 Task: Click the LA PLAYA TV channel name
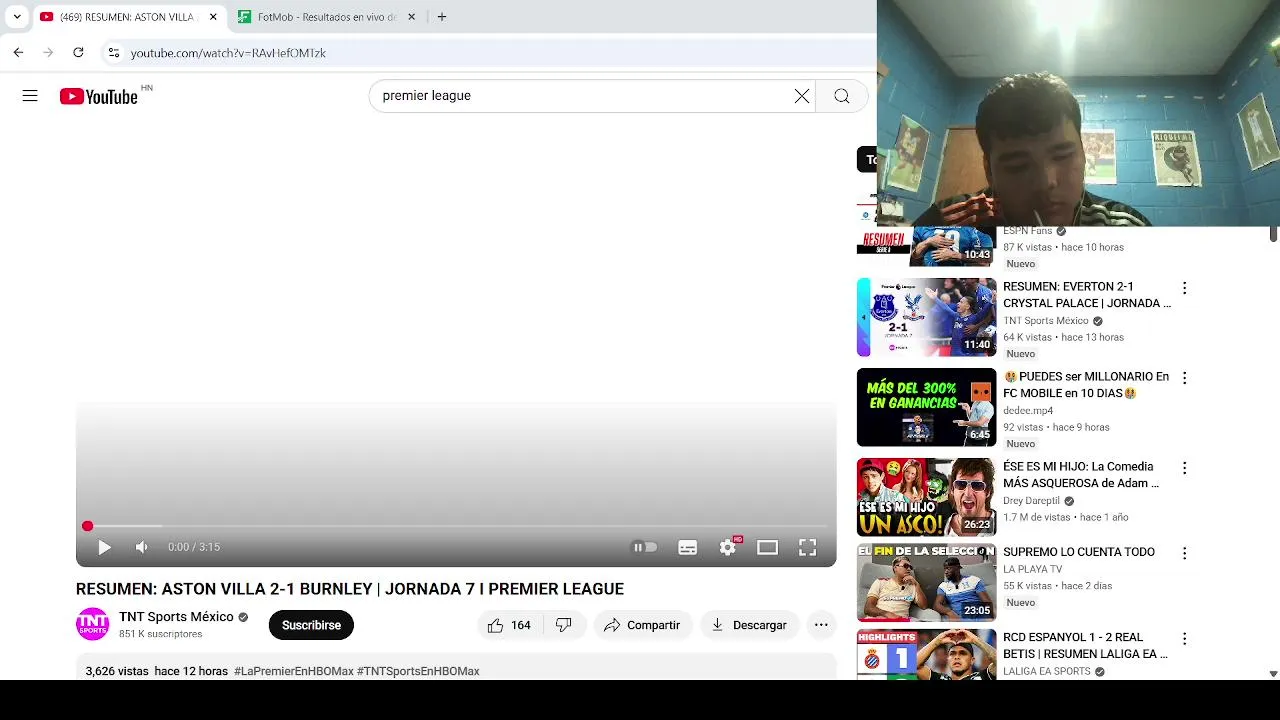(1033, 569)
